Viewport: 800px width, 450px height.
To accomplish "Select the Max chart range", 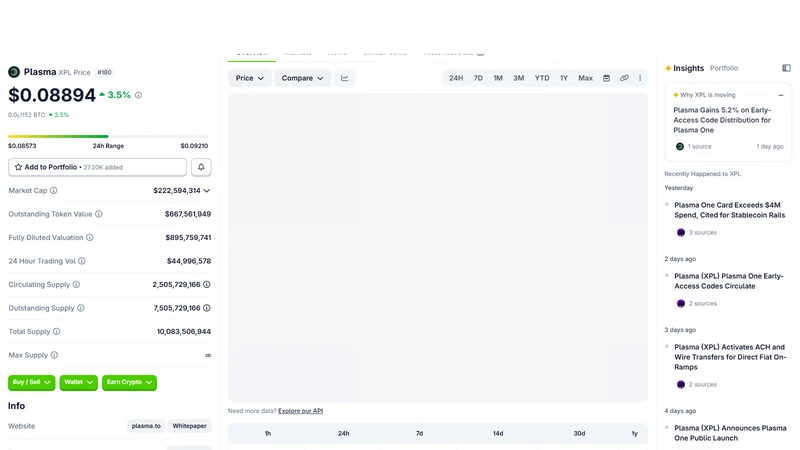I will click(x=585, y=78).
